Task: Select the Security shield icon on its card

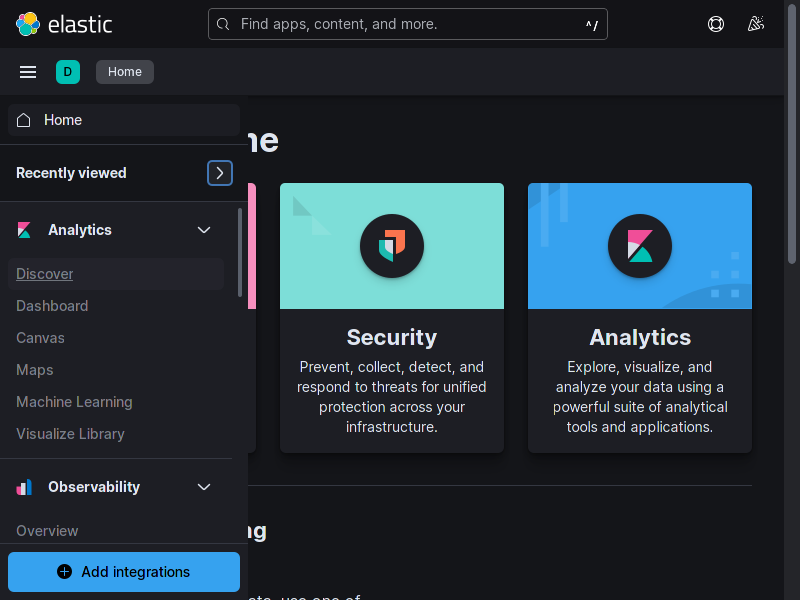Action: pos(392,245)
